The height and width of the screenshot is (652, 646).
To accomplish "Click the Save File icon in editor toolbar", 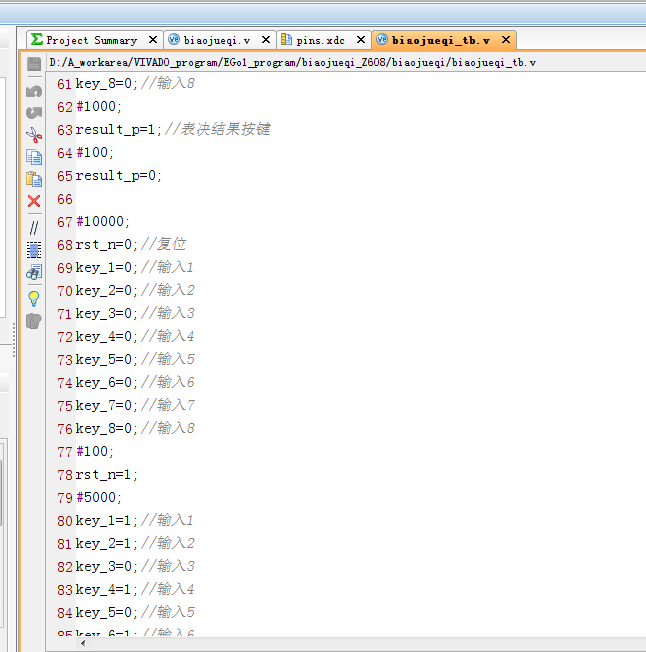I will [x=33, y=64].
